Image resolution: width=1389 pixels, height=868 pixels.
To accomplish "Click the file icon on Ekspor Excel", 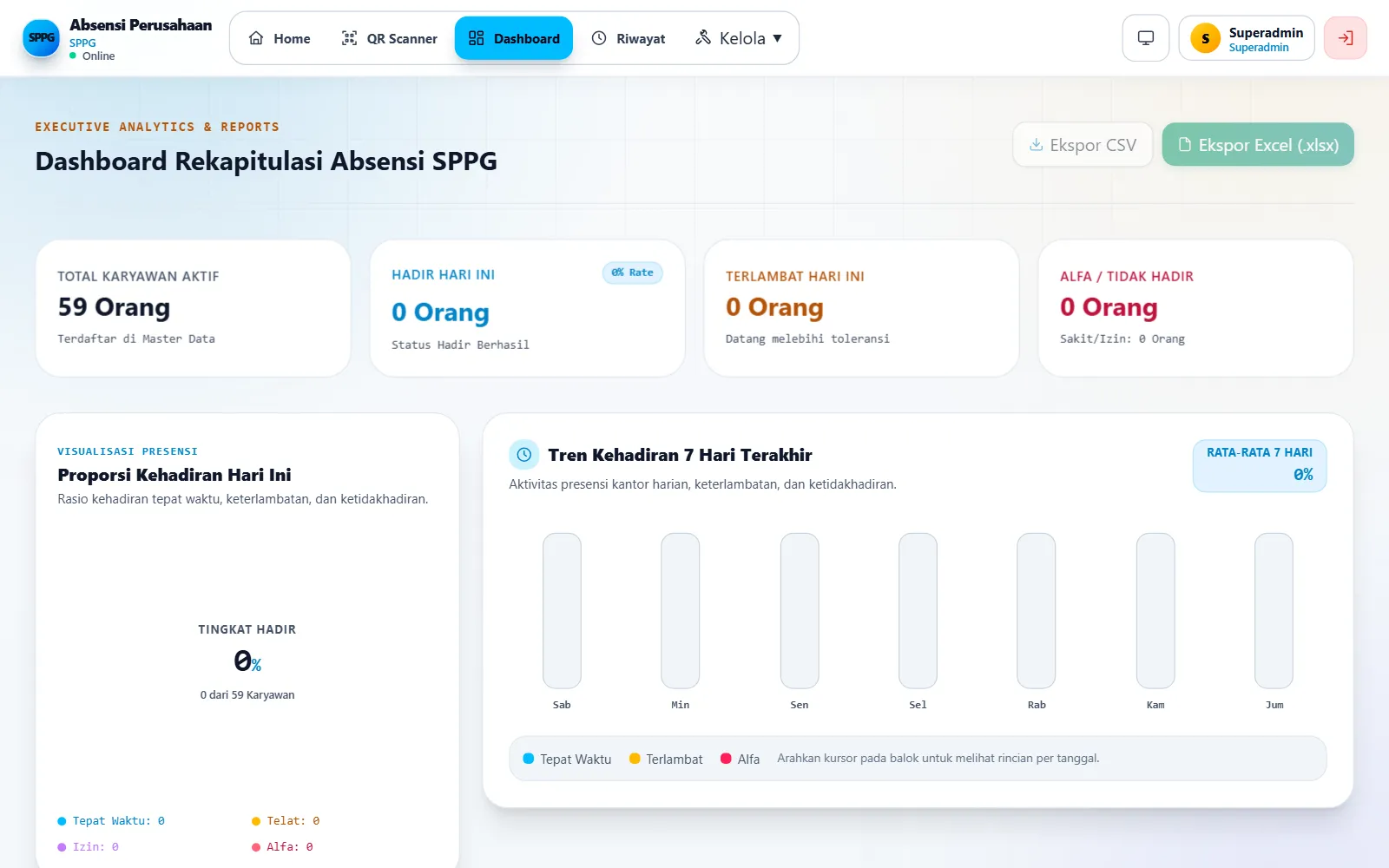I will [x=1184, y=145].
